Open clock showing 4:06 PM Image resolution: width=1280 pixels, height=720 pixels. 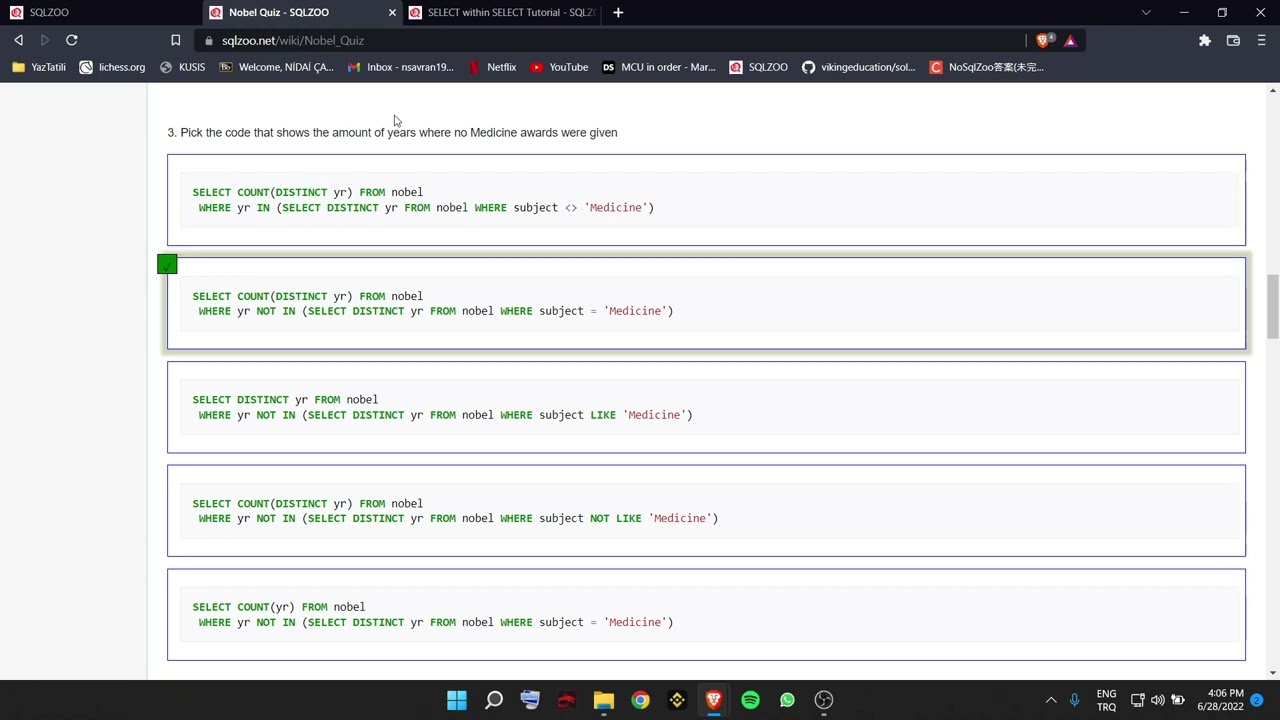[1220, 700]
